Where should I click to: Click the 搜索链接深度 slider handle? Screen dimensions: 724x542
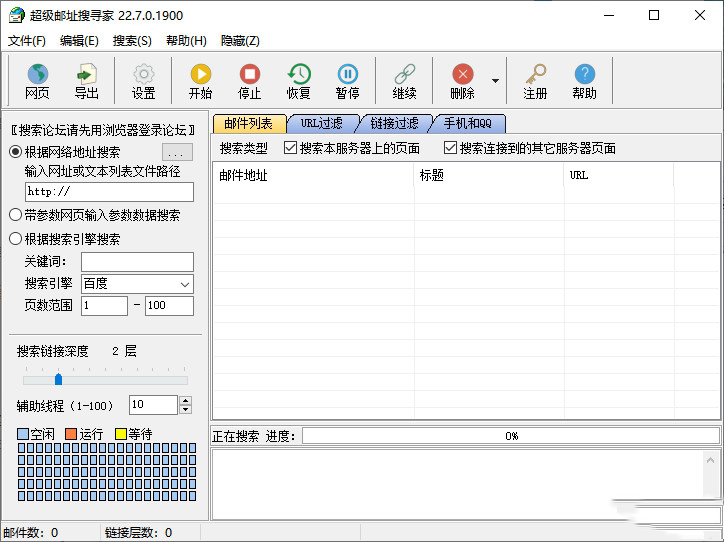pos(58,379)
